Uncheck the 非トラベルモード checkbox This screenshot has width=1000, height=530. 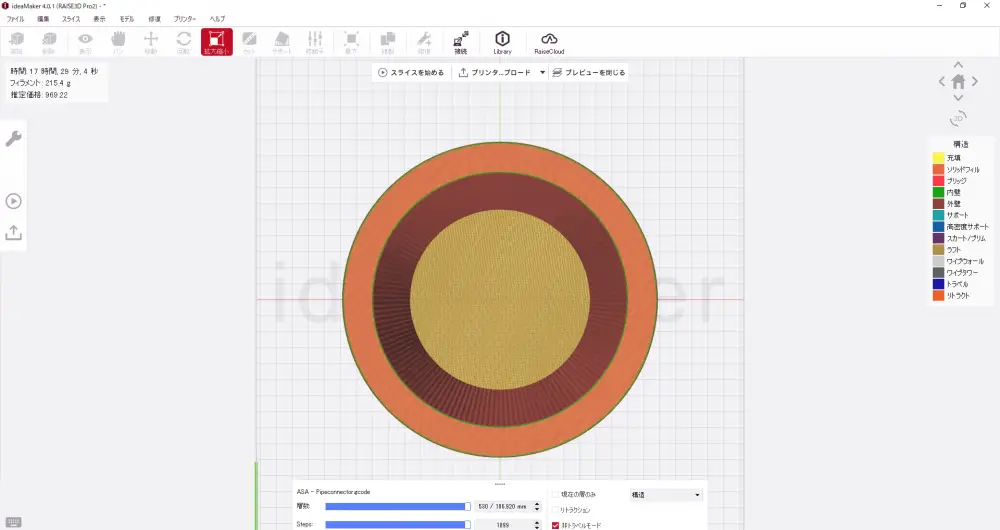pos(557,525)
